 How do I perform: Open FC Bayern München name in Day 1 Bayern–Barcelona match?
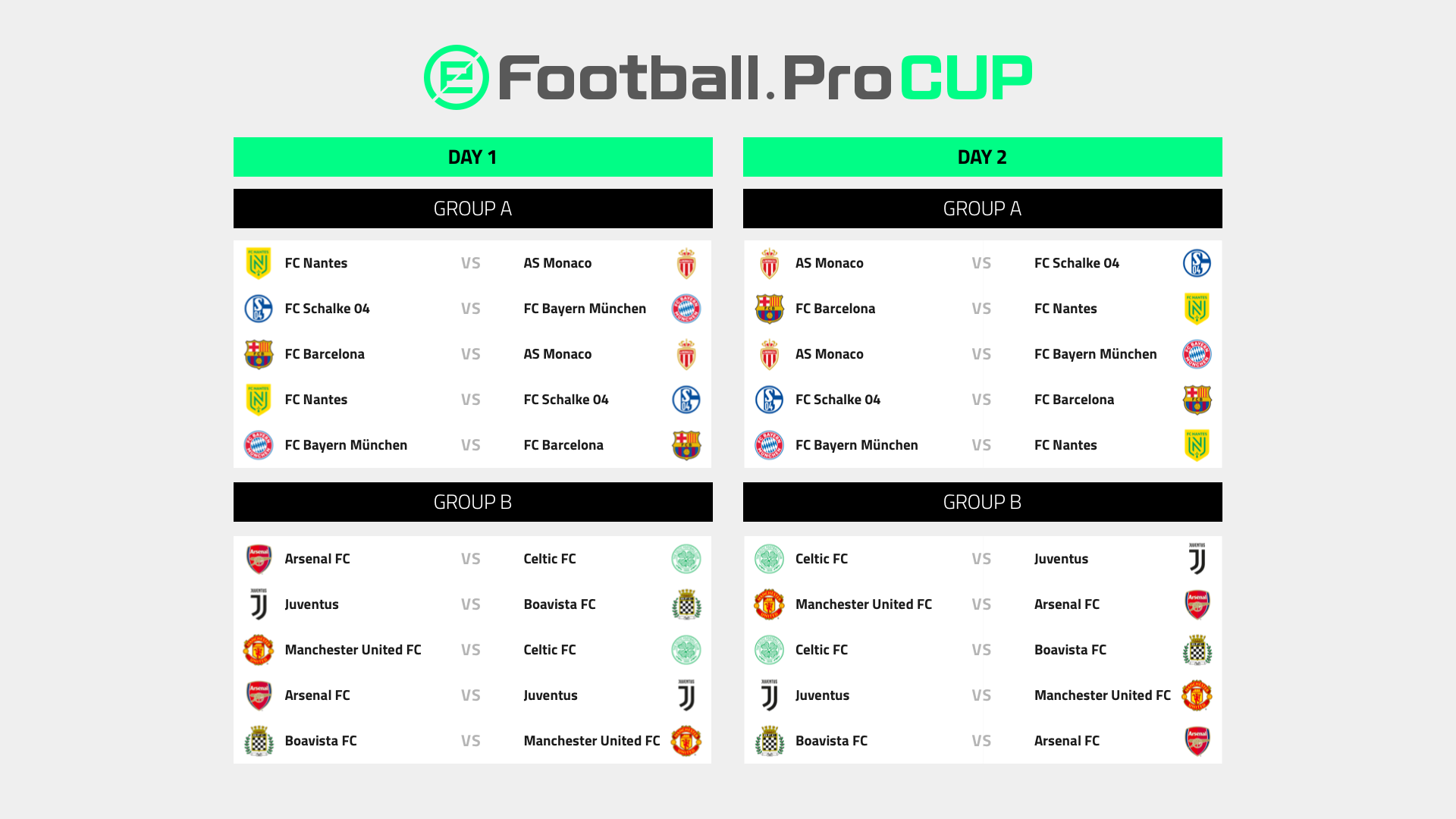[x=346, y=445]
